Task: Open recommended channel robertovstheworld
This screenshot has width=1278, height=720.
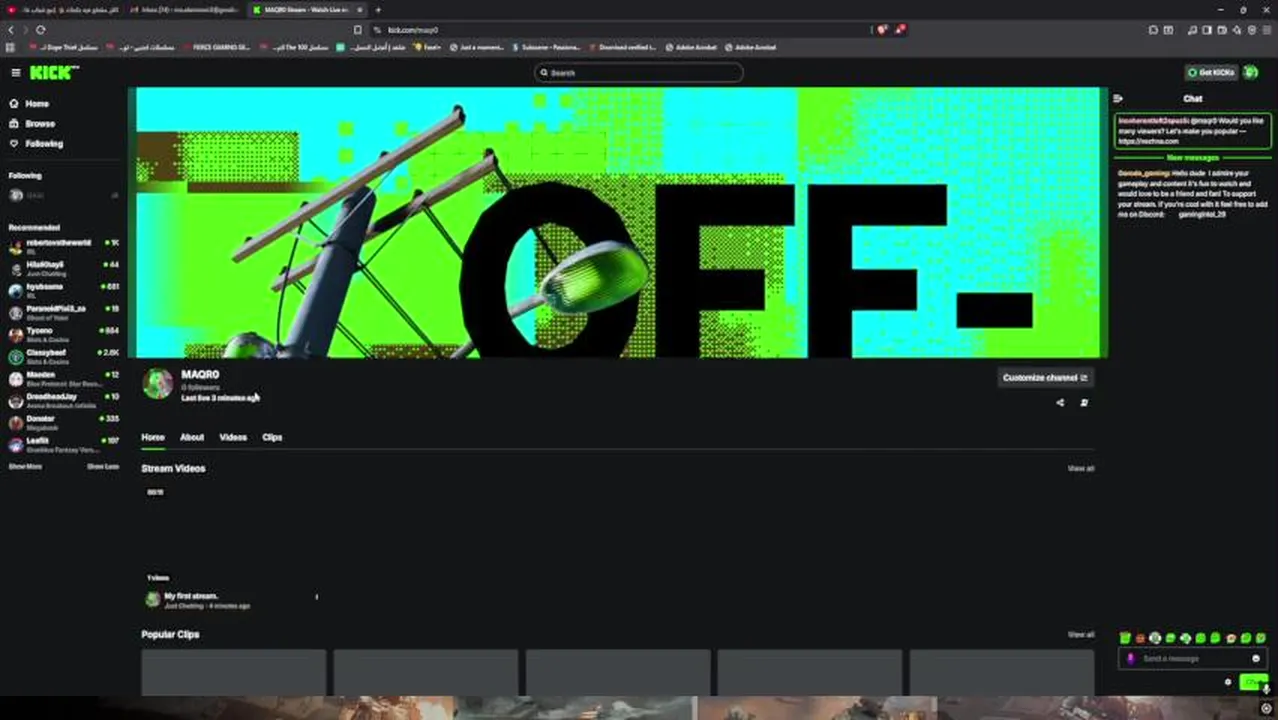Action: coord(64,246)
